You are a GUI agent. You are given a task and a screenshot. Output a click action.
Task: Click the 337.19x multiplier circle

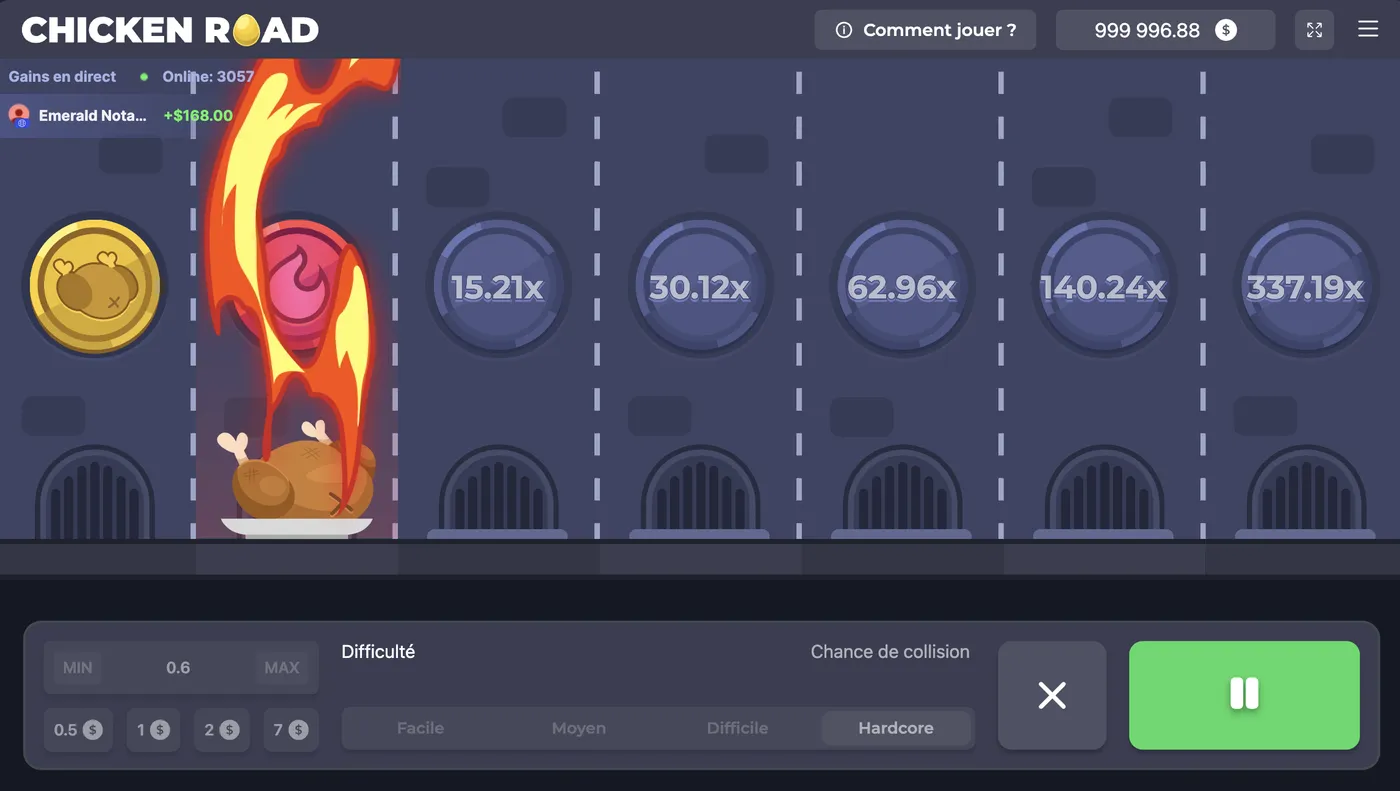[x=1306, y=285]
